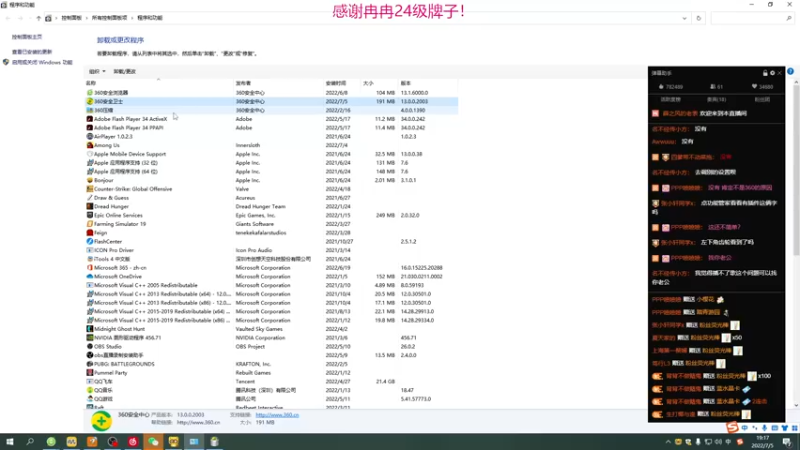The width and height of the screenshot is (800, 450).
Task: Switch to the middle tab in danmaku panel
Action: coord(716,99)
